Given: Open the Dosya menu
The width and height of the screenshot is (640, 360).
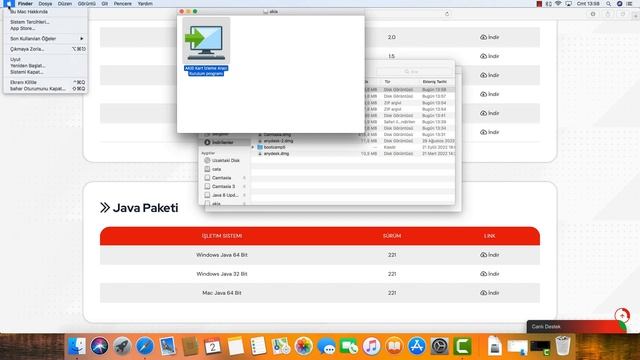Looking at the screenshot, I should [x=45, y=4].
